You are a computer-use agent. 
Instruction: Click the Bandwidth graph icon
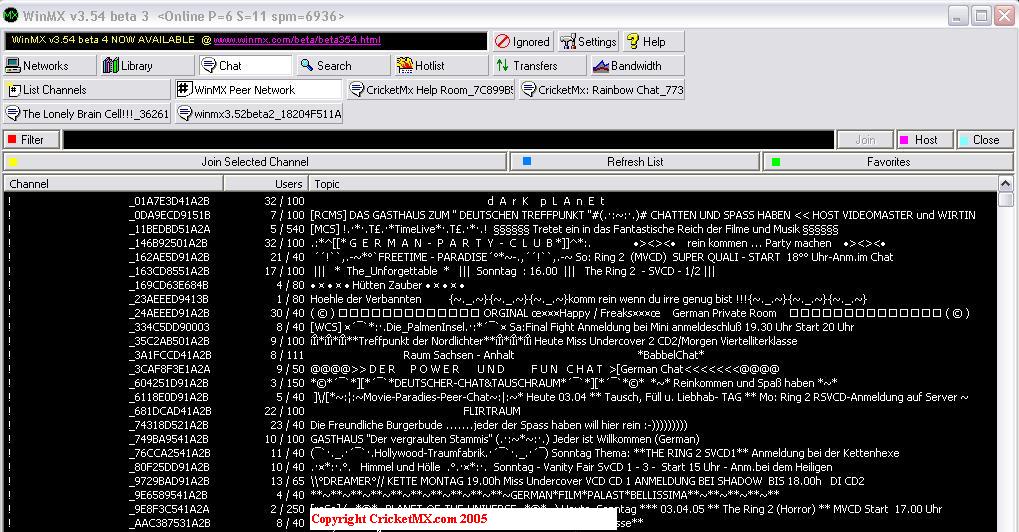601,66
